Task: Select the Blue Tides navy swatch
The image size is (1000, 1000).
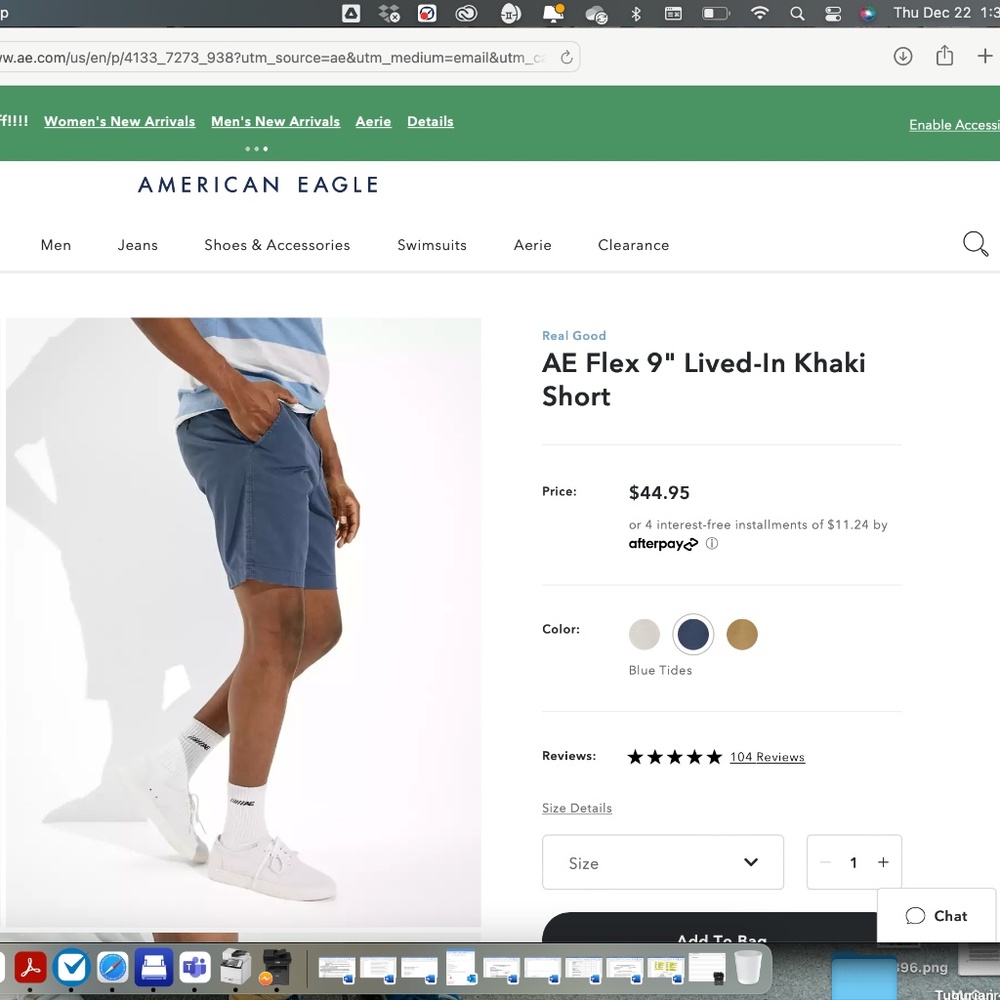Action: tap(693, 635)
